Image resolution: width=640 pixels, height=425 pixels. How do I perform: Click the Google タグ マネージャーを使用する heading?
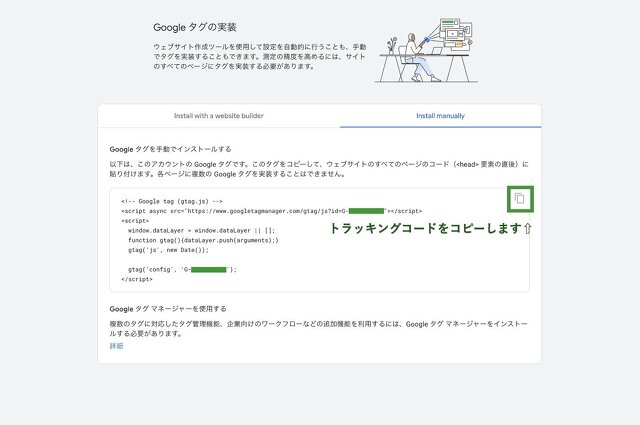coord(168,309)
